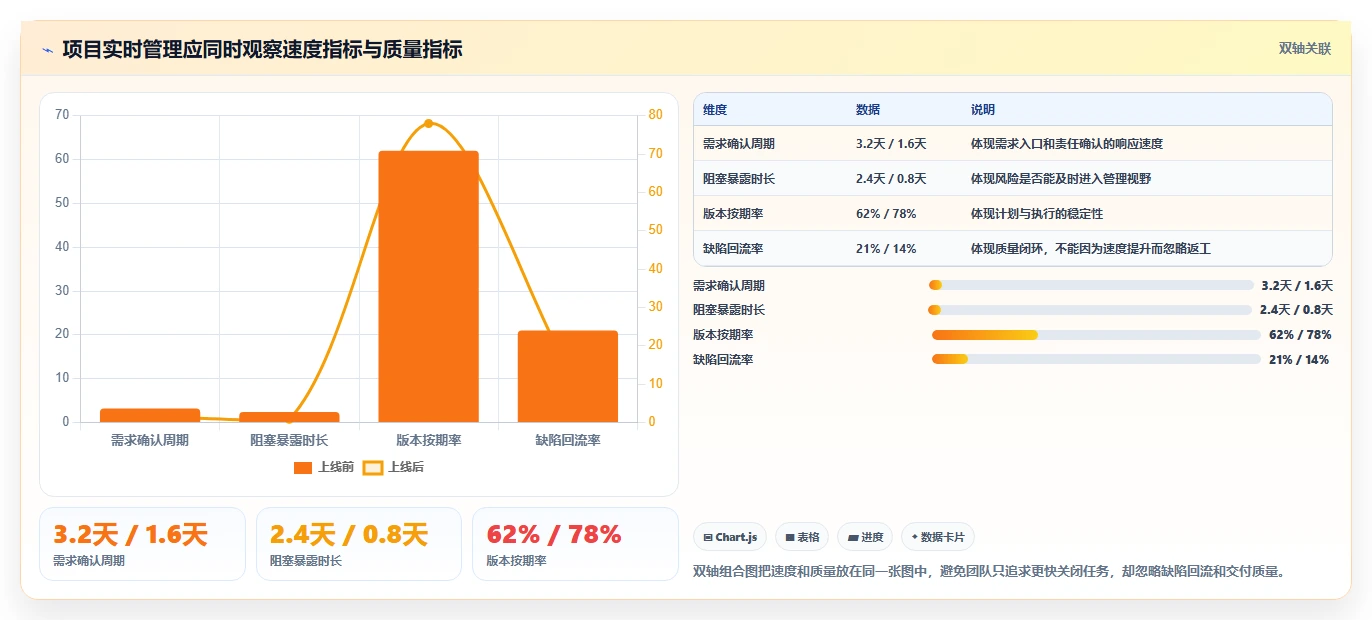
Task: Click table cell 21% / 14%
Action: (x=886, y=249)
